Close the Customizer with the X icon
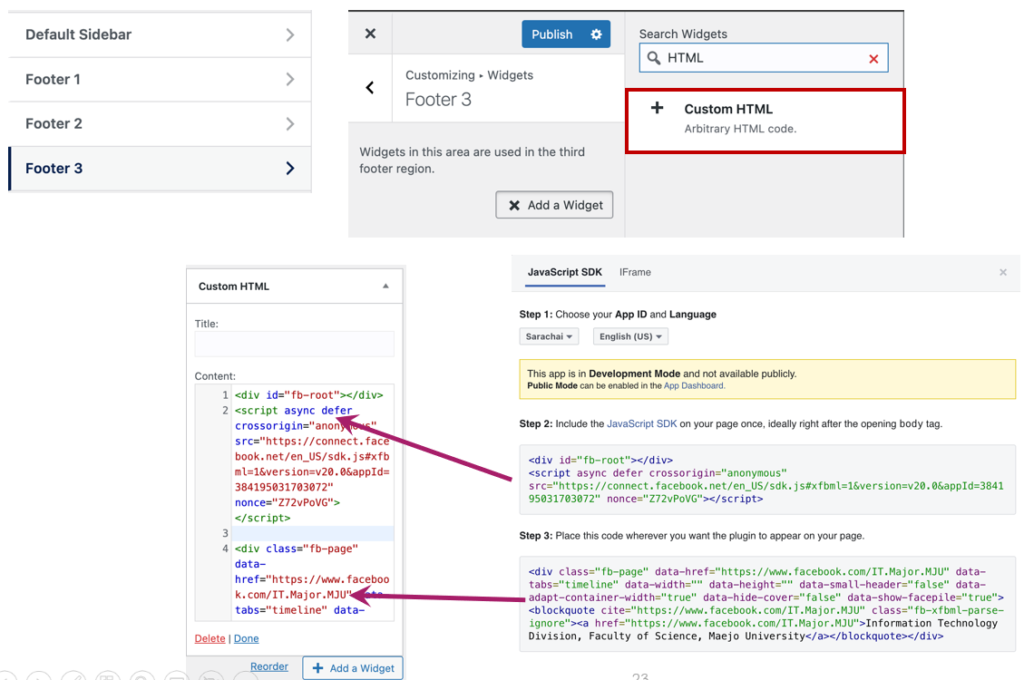The height and width of the screenshot is (680, 1024). (x=370, y=33)
